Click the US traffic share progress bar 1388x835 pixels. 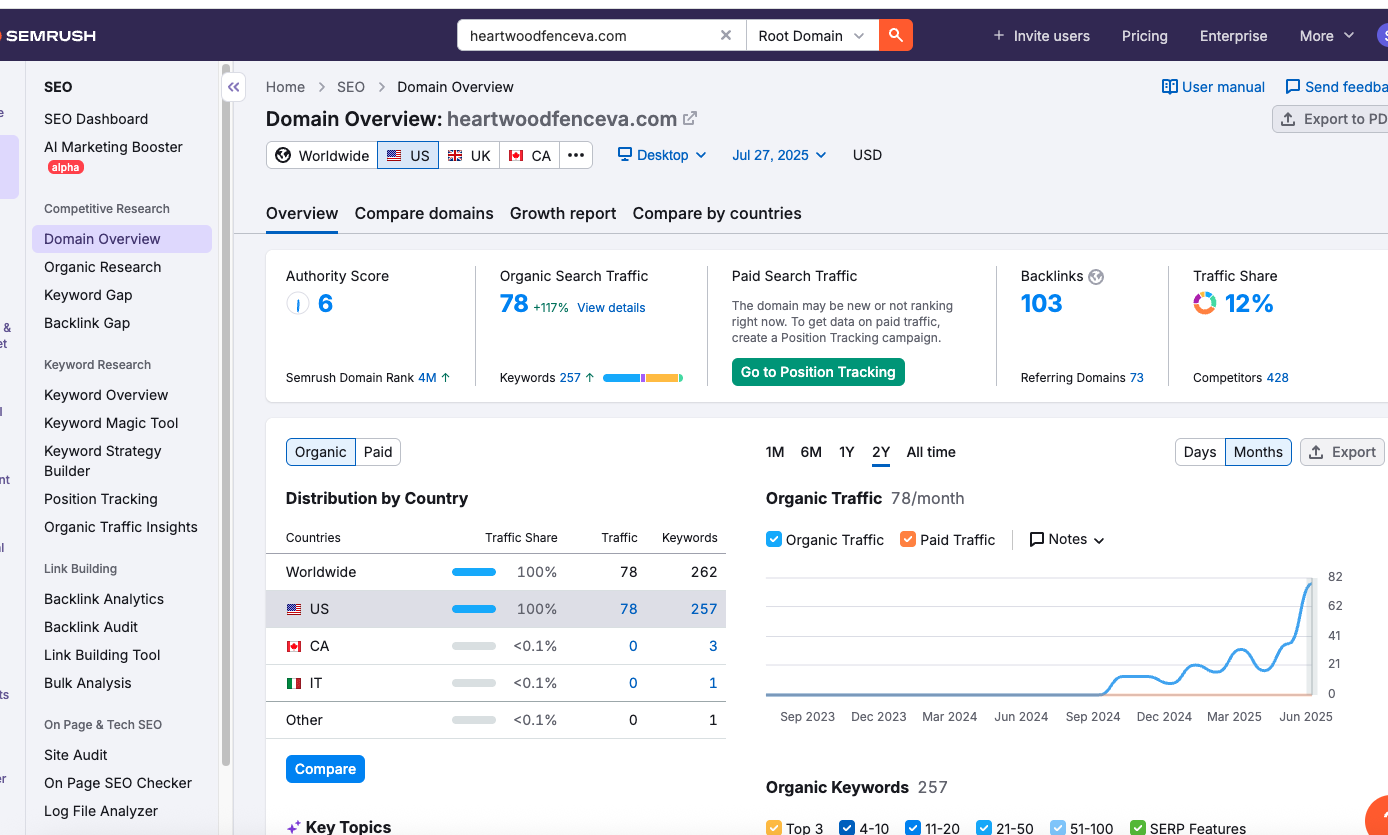pyautogui.click(x=474, y=609)
